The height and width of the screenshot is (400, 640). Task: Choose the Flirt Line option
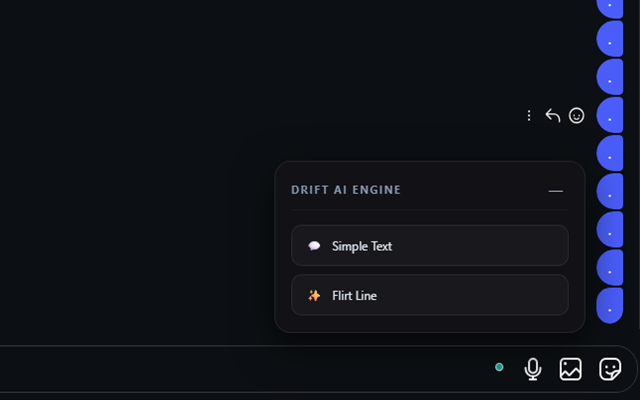pyautogui.click(x=430, y=295)
